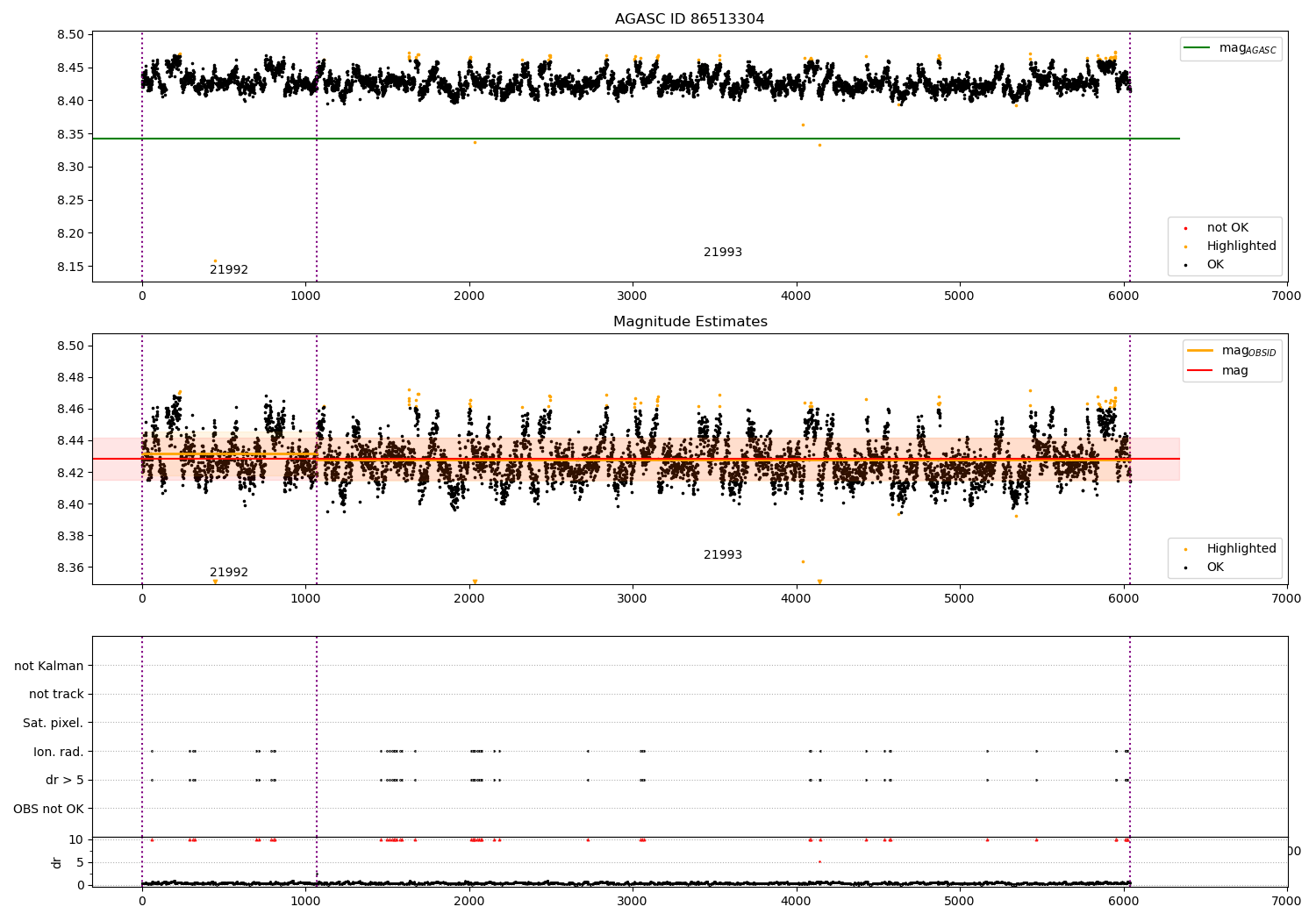Screen dimensions: 1316x921
Task: Click the '21992' annotation in the top plot
Action: [x=229, y=270]
